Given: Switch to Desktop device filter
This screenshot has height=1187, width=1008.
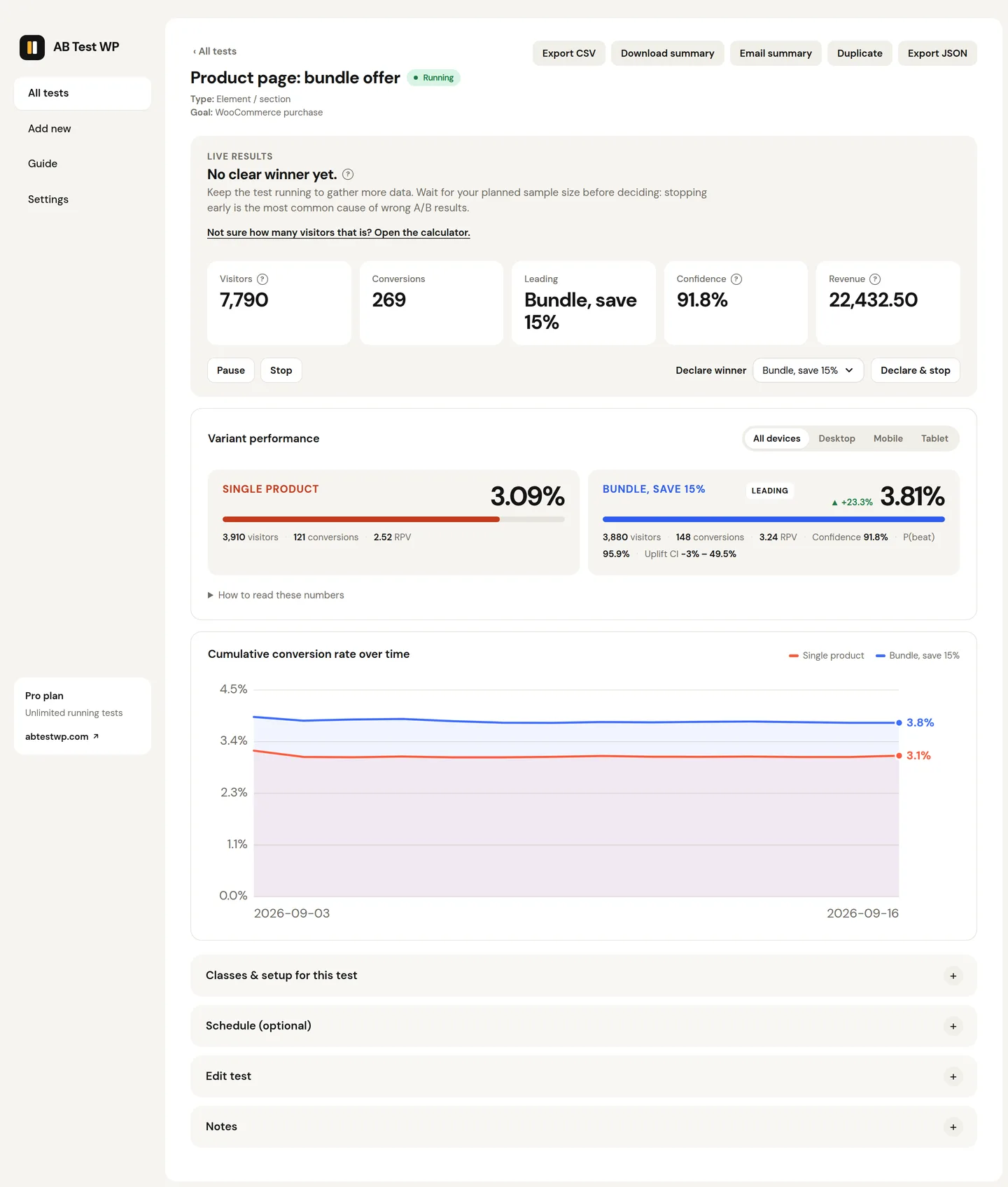Looking at the screenshot, I should [836, 439].
